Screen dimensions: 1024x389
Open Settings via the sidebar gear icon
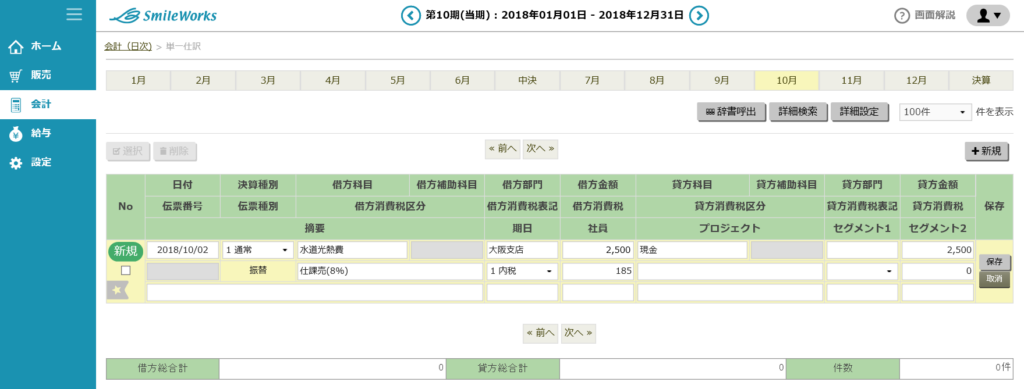(16, 163)
